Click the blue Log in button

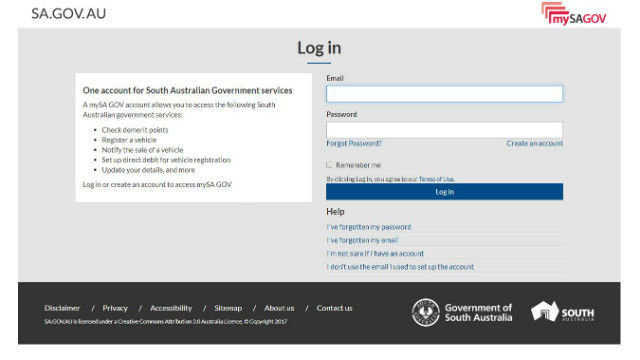pos(444,192)
